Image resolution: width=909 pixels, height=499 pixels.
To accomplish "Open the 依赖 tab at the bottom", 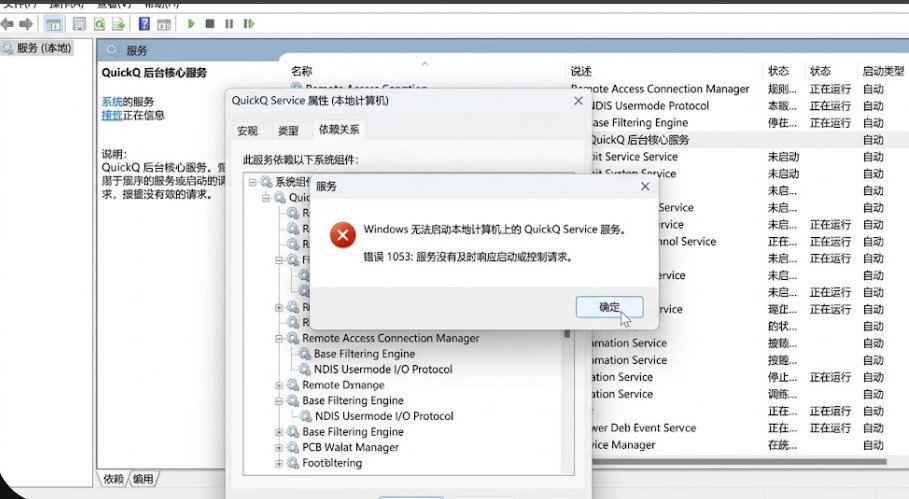I will [114, 479].
